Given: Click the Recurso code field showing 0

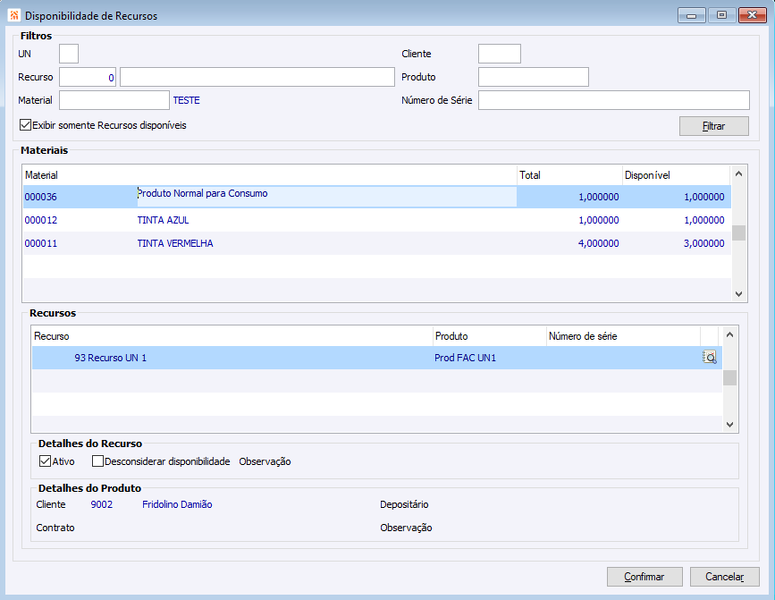Looking at the screenshot, I should click(87, 77).
